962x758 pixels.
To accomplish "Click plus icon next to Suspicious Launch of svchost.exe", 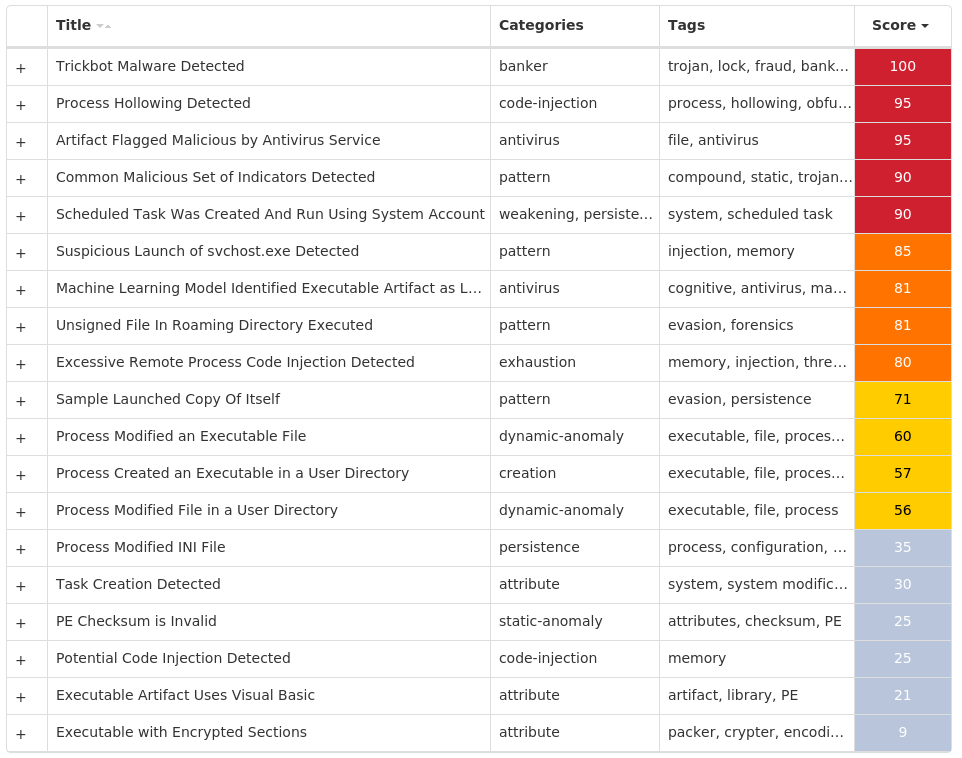I will [21, 253].
